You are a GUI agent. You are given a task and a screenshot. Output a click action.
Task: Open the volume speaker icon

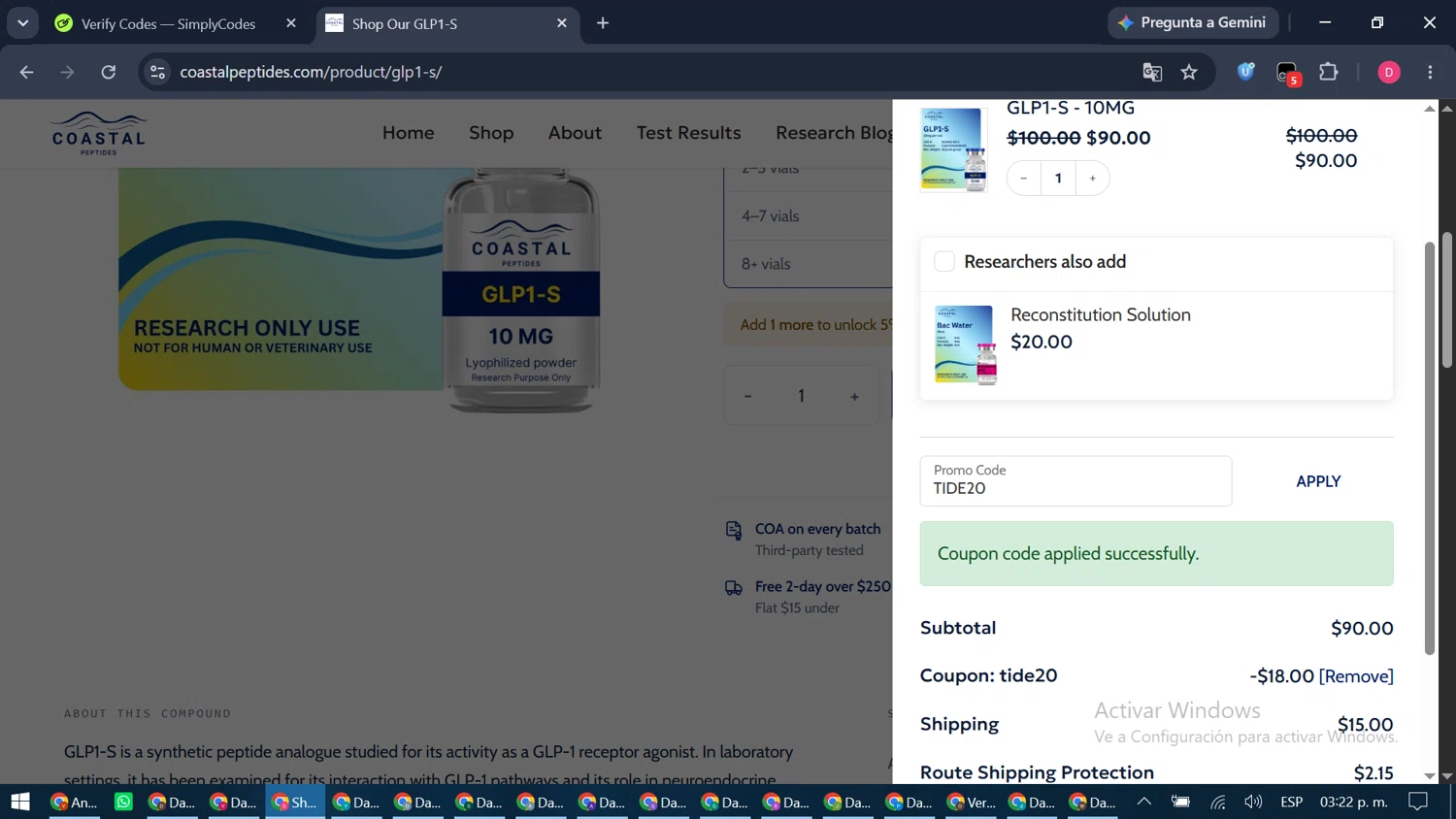pos(1254,802)
